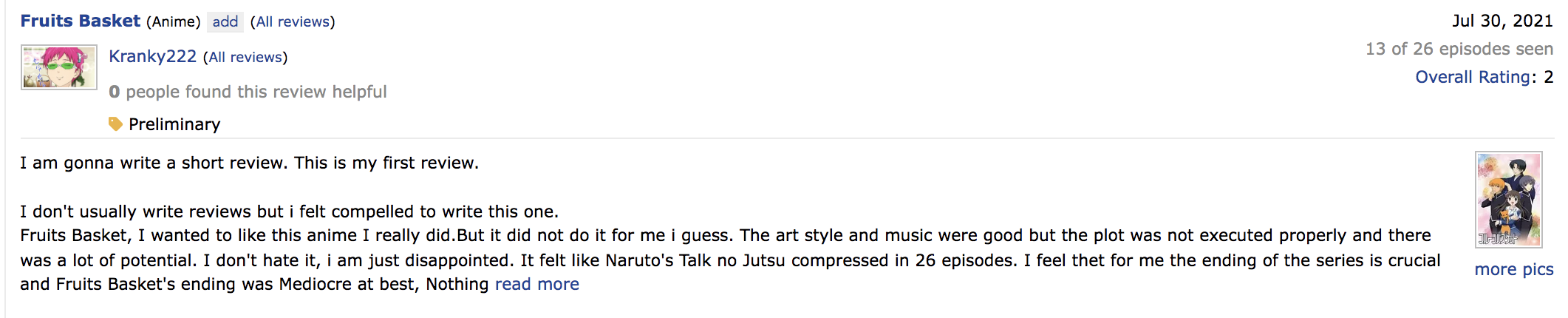Visit the Kranky222 profile link
The image size is (1568, 318).
(152, 56)
